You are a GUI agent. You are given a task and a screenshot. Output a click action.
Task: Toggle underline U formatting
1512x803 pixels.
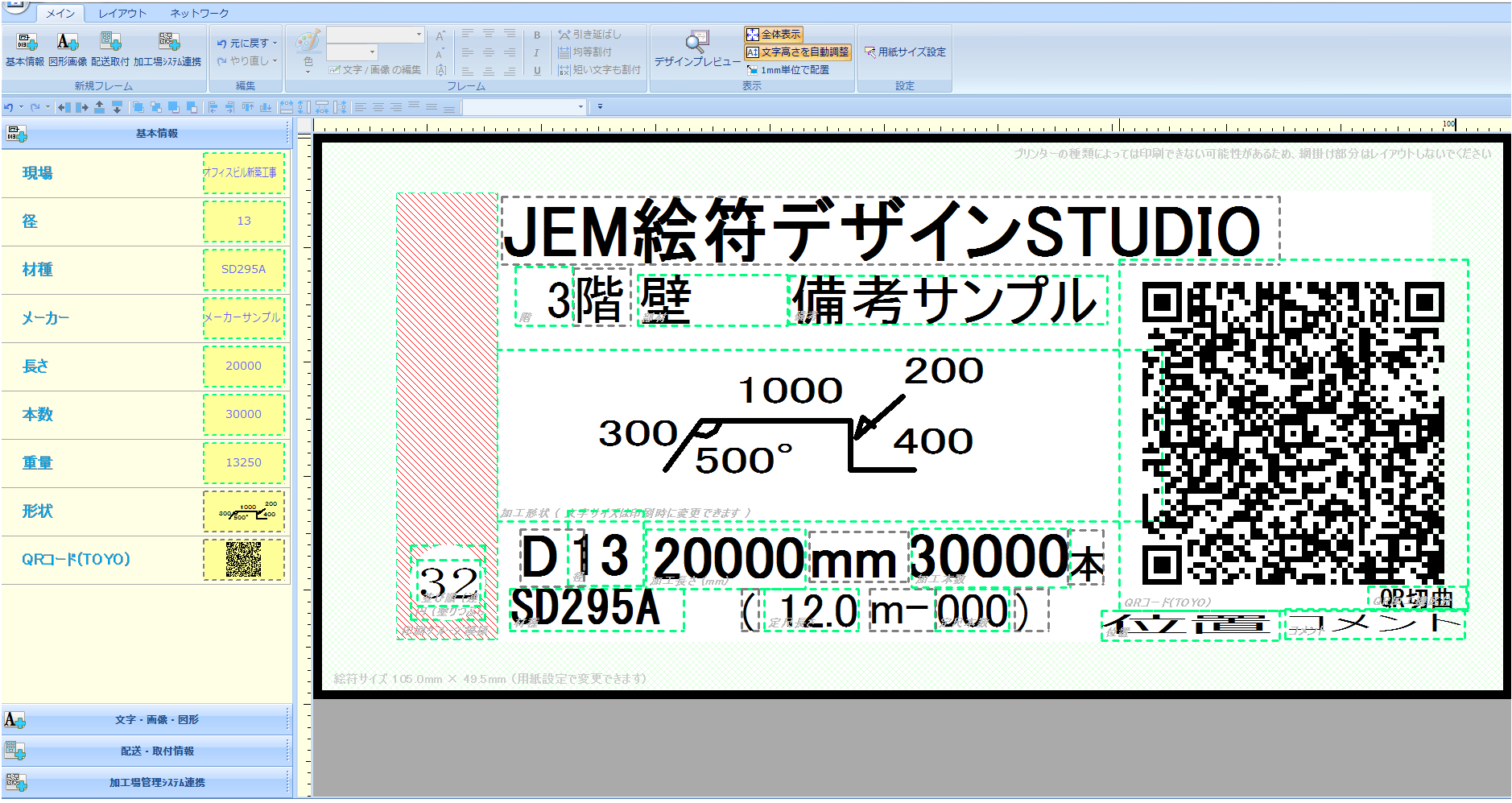[x=537, y=71]
